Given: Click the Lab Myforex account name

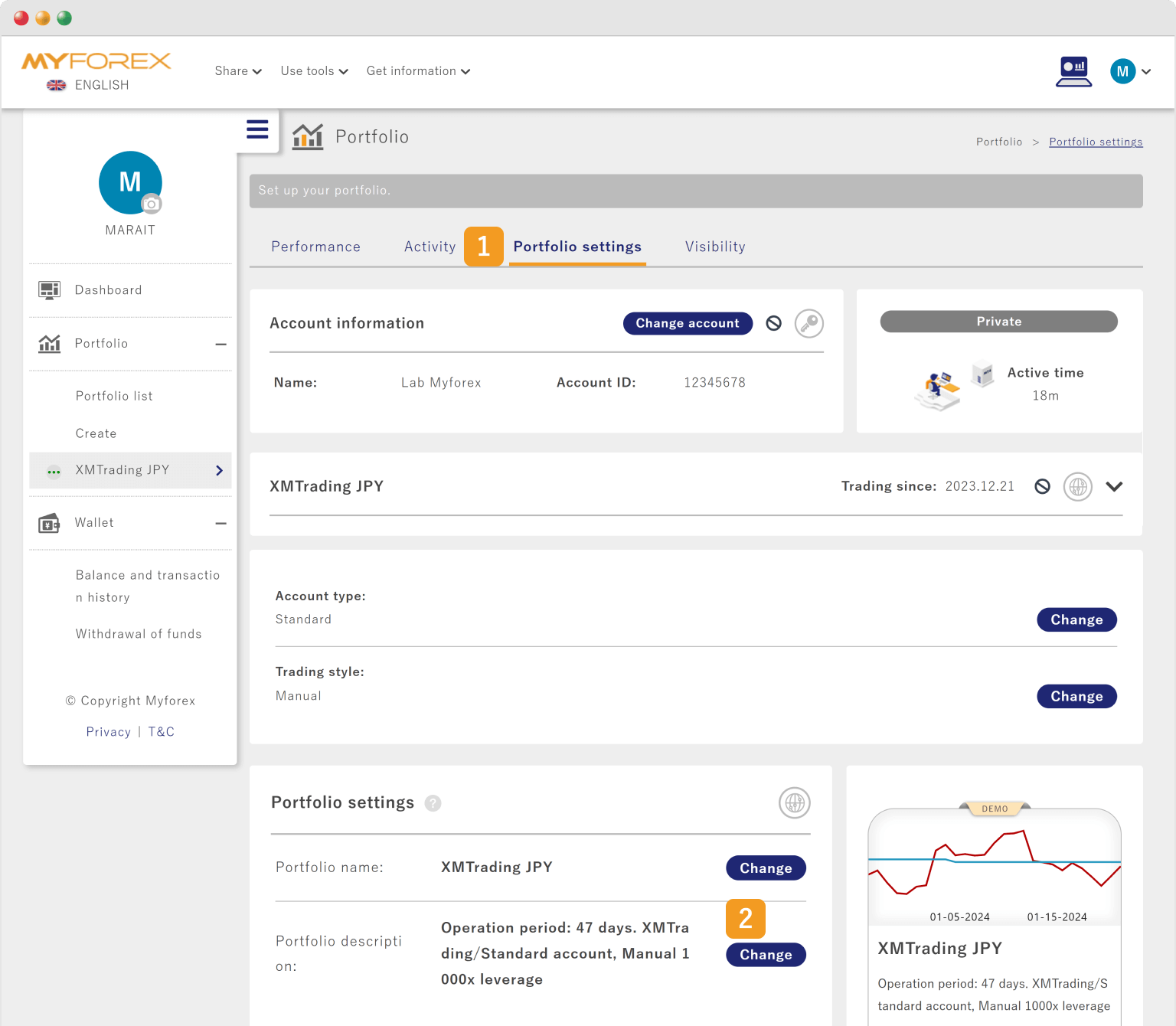Looking at the screenshot, I should pyautogui.click(x=441, y=382).
